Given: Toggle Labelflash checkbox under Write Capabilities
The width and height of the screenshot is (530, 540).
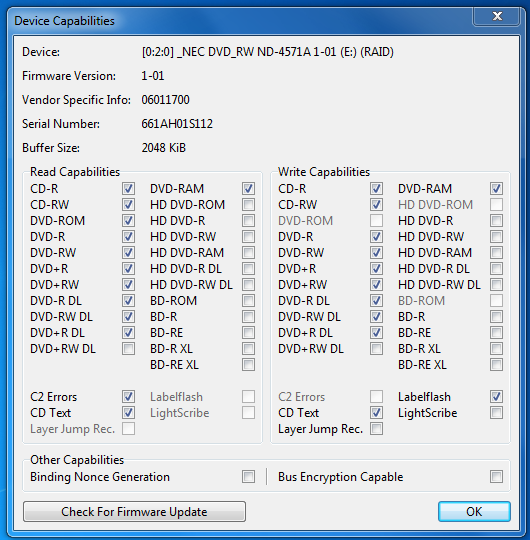Looking at the screenshot, I should (496, 397).
